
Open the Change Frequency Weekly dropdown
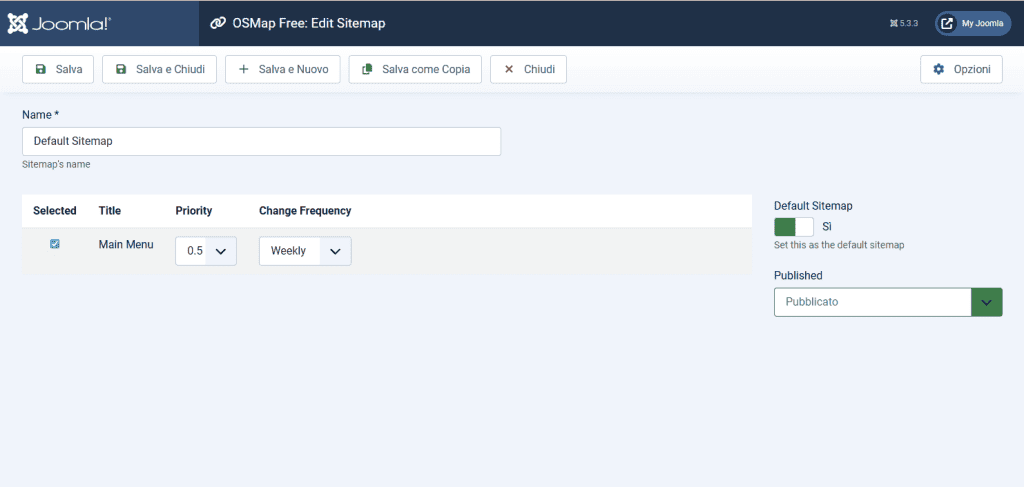click(x=305, y=251)
